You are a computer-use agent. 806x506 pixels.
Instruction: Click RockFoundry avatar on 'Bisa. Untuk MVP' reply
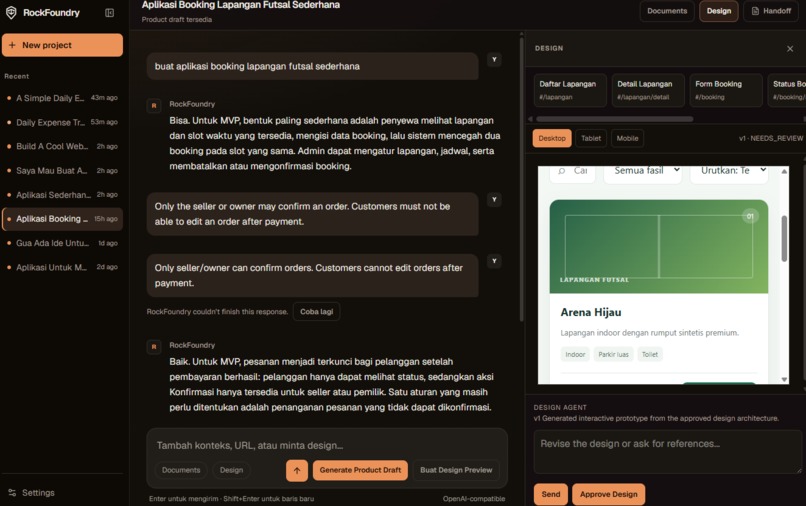coord(154,106)
